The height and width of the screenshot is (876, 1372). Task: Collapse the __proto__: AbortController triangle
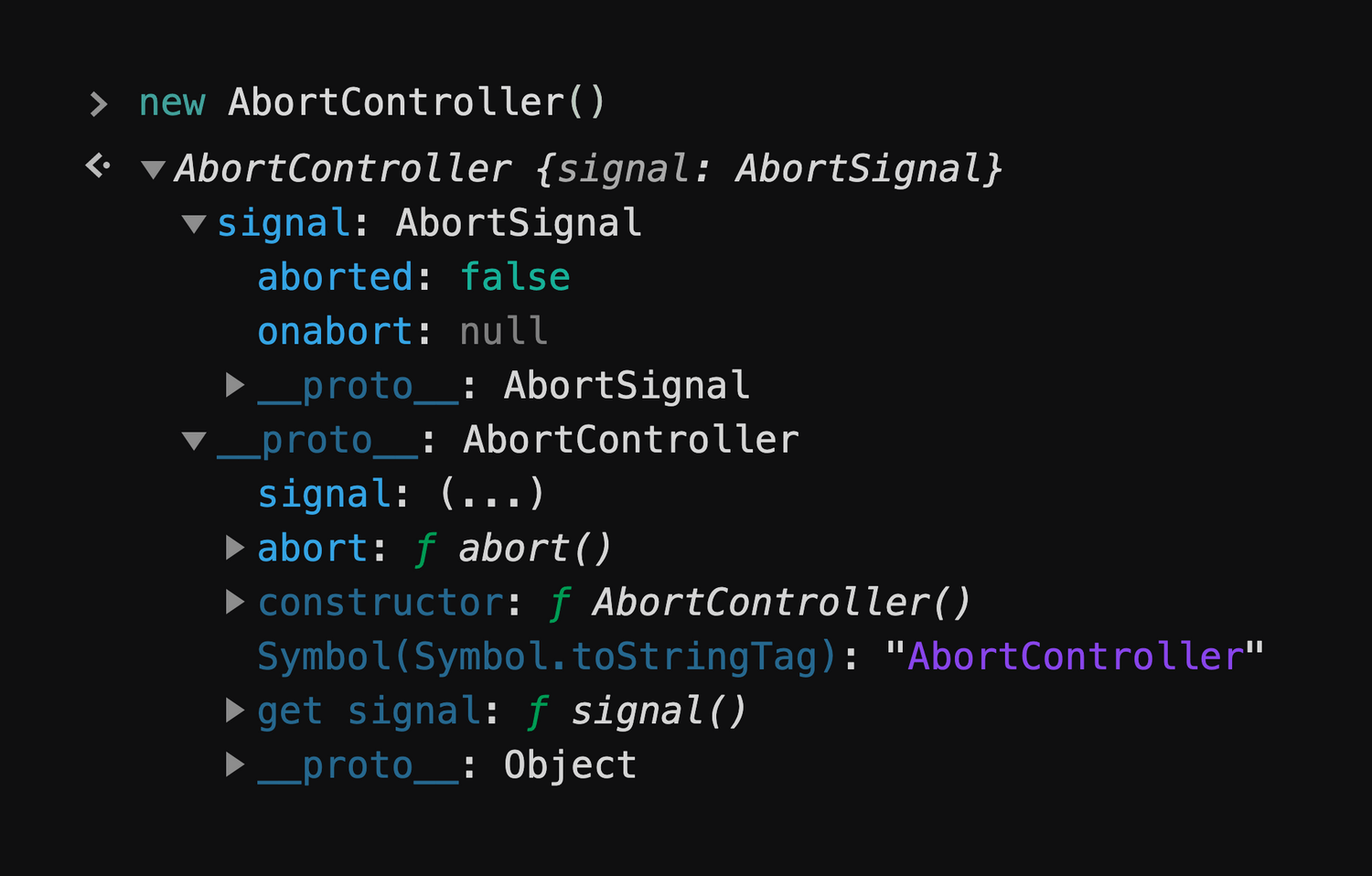[194, 441]
